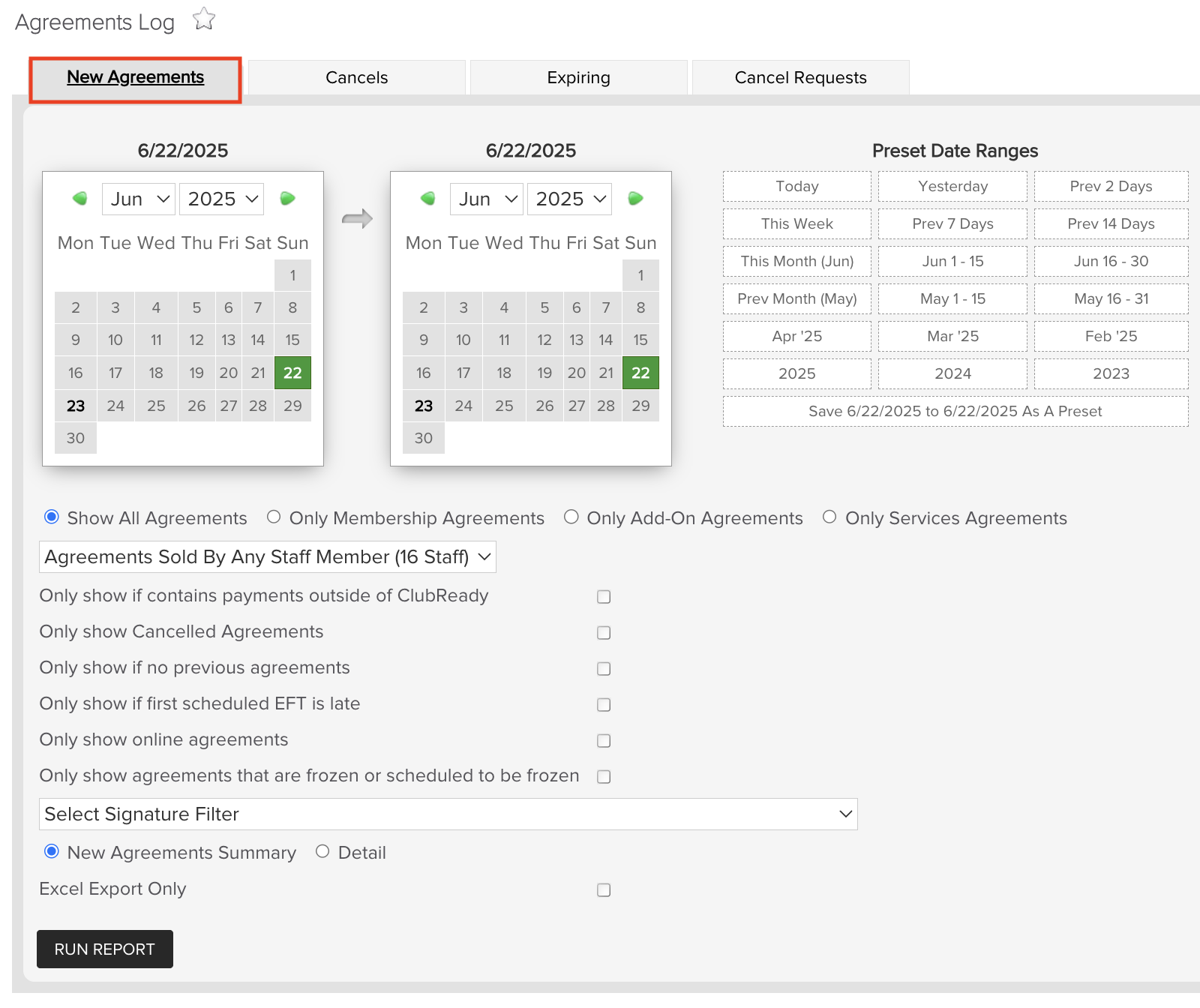Go to next month on end calendar
Viewport: 1200px width, 1008px height.
(635, 199)
